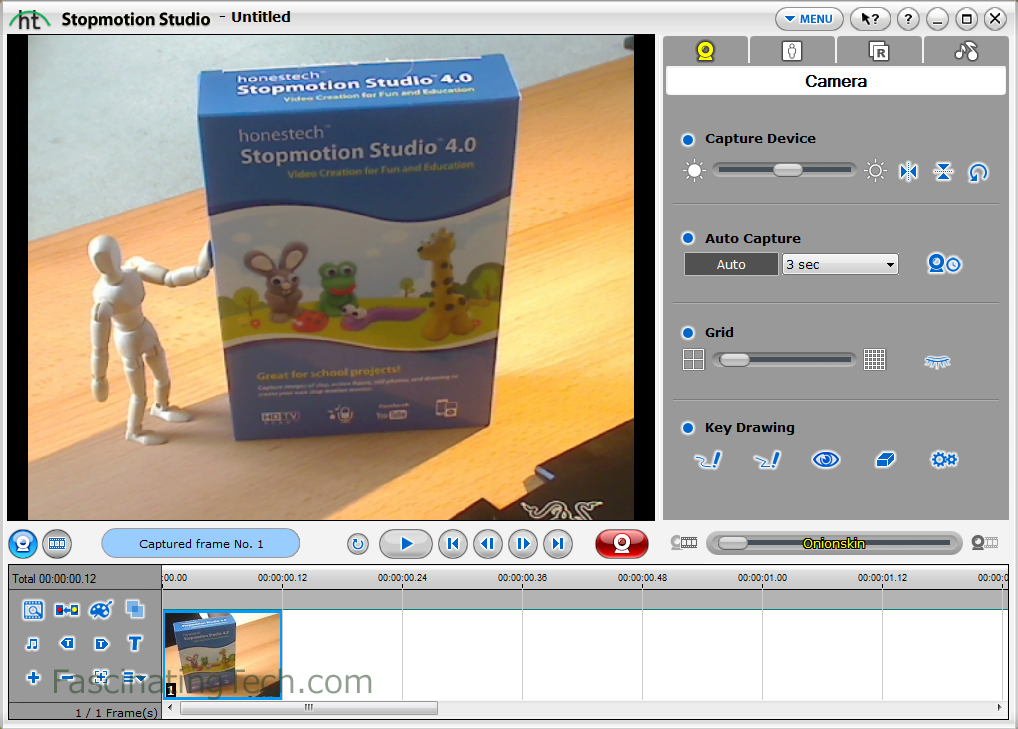Open the frame preview magnifier tool
The width and height of the screenshot is (1018, 729).
[33, 610]
